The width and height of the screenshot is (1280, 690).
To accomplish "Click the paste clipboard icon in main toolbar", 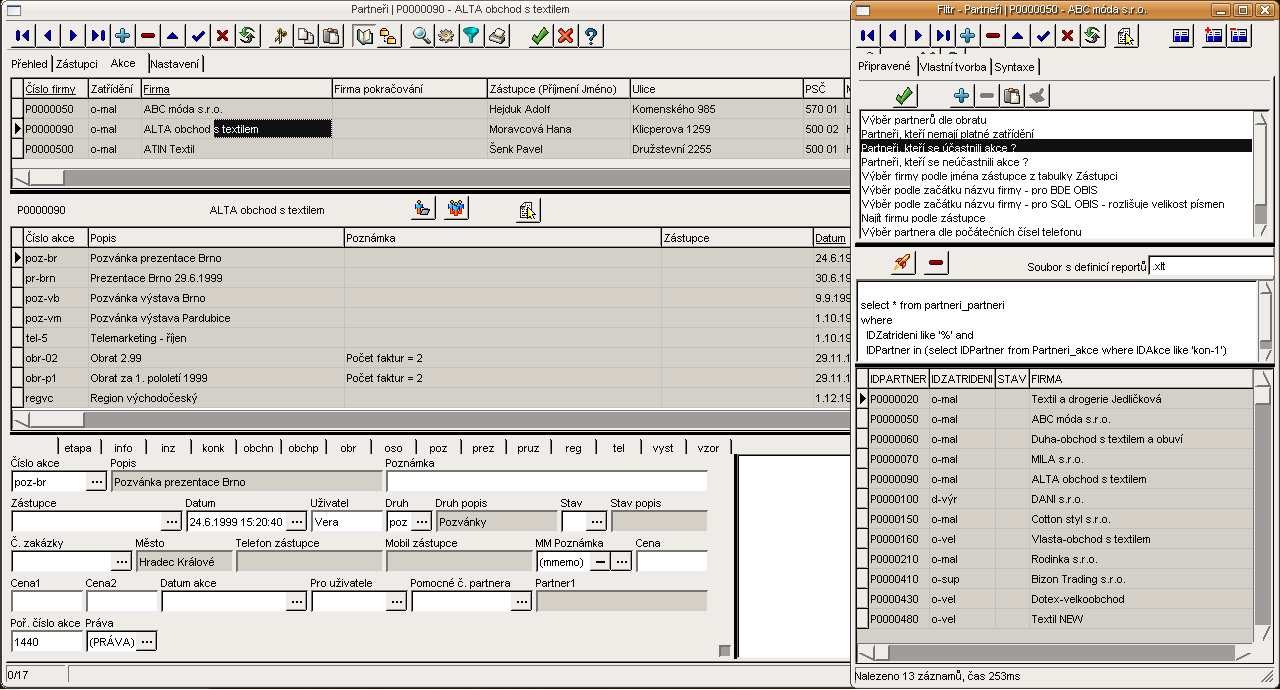I will tap(331, 36).
